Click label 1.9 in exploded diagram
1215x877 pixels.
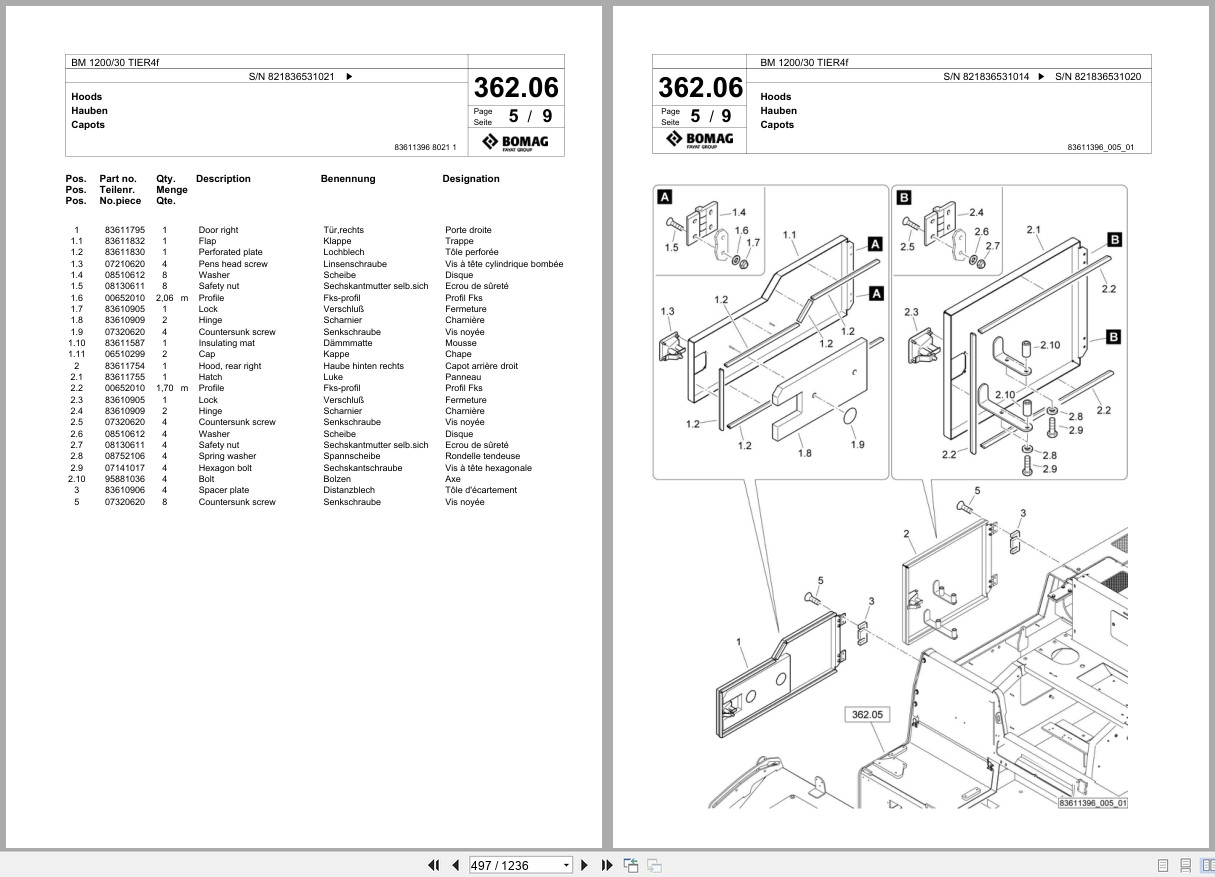(857, 444)
